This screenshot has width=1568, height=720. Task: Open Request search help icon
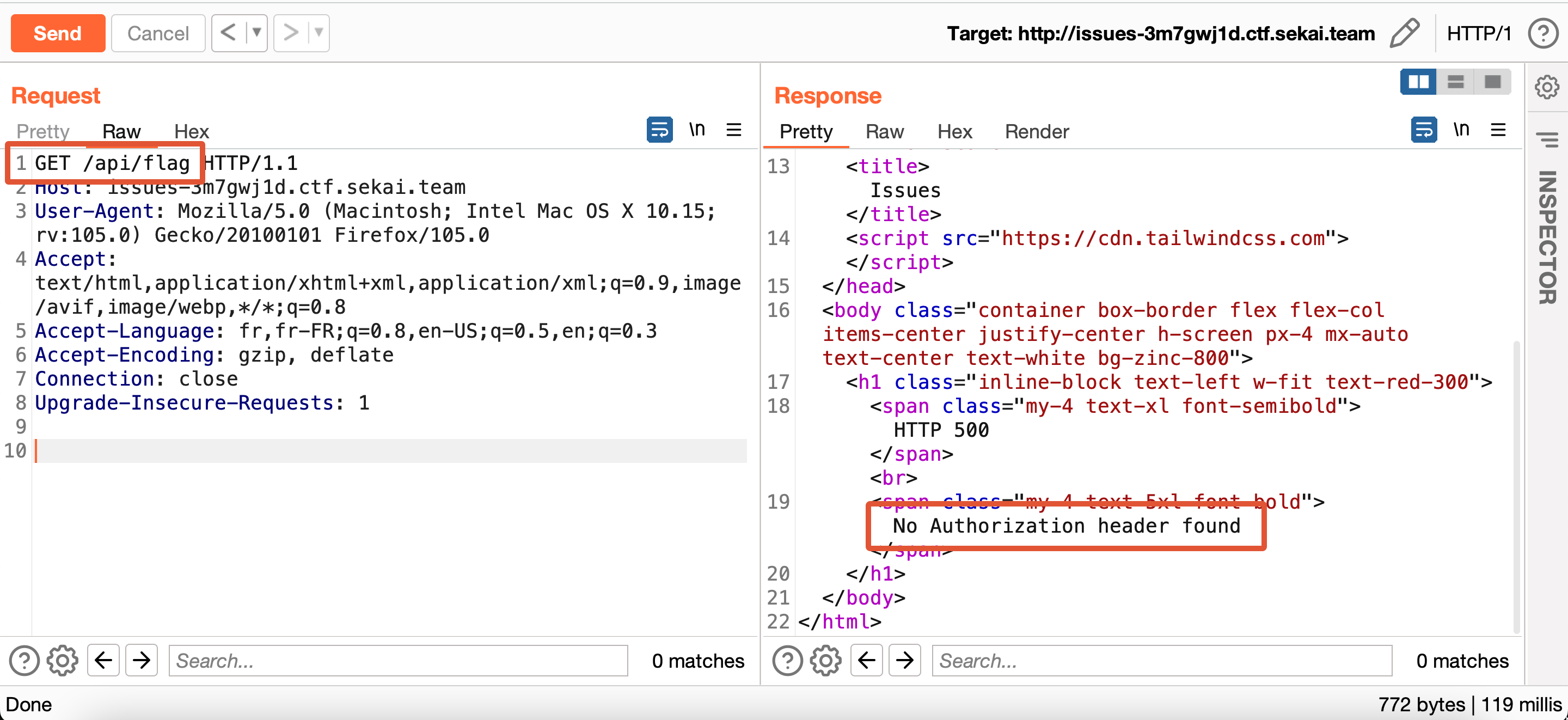(x=24, y=660)
